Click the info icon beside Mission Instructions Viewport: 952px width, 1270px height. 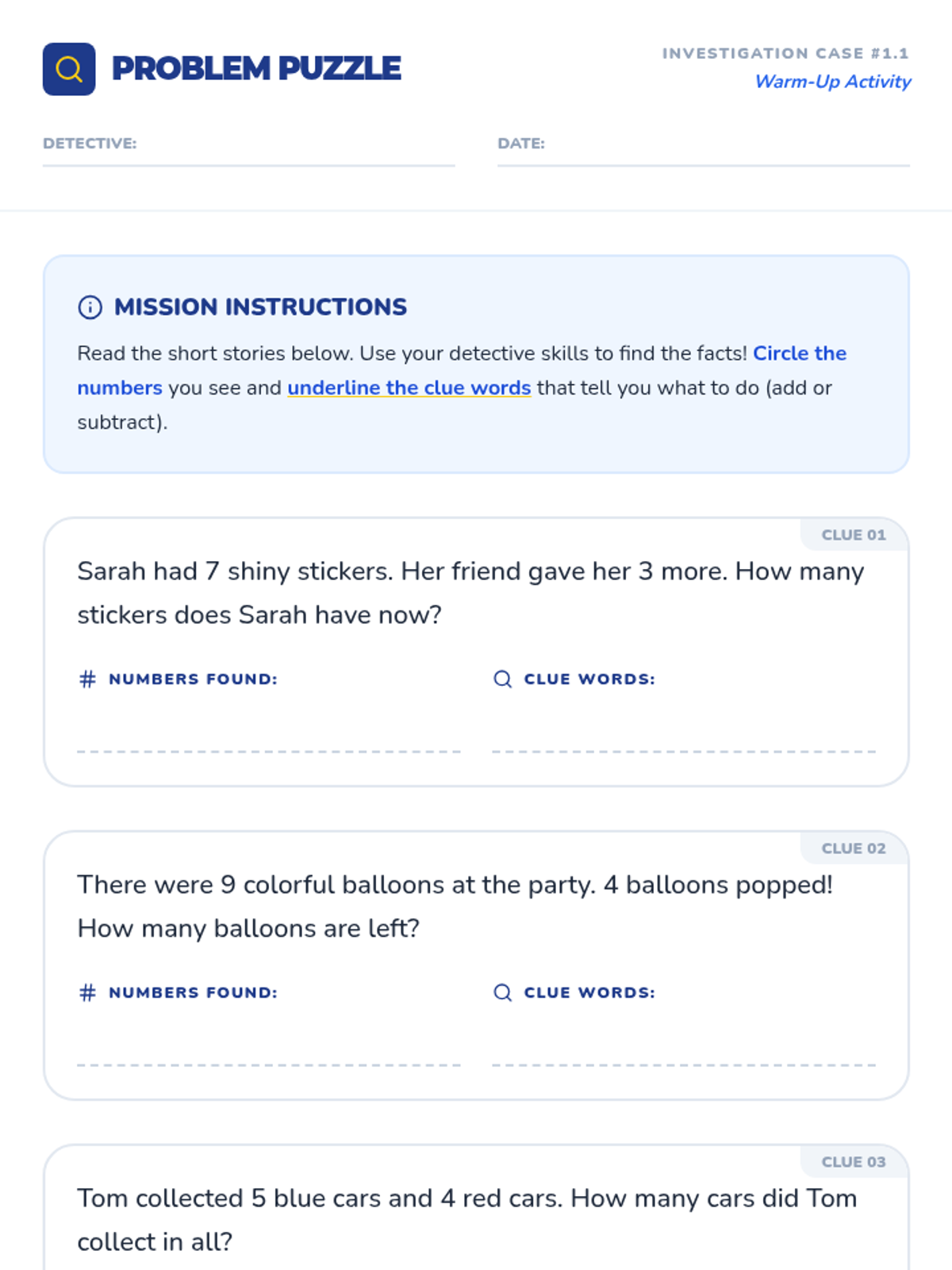point(90,307)
